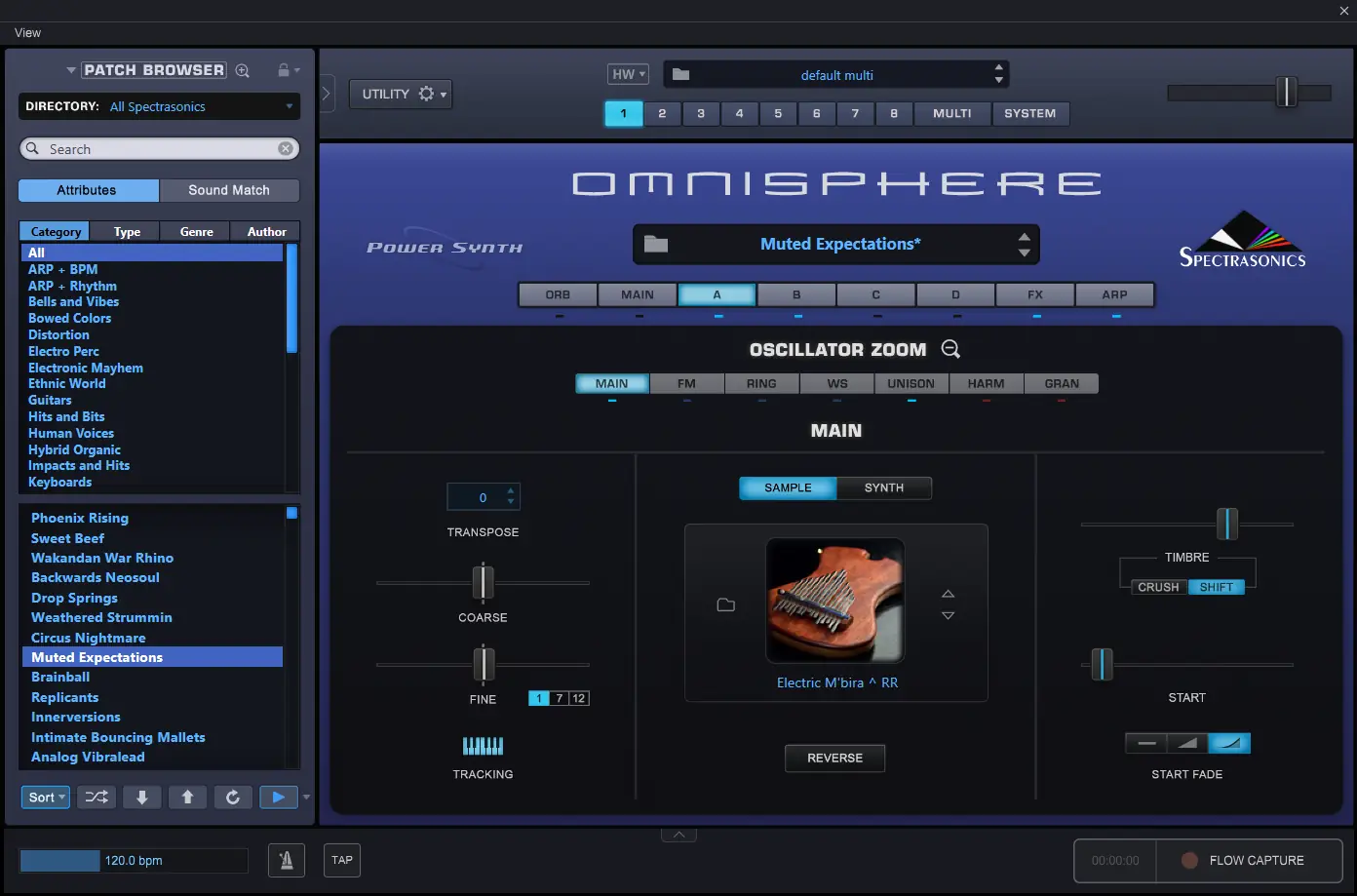Viewport: 1357px width, 896px height.
Task: Select next soundsource with down arrow
Action: [x=948, y=615]
